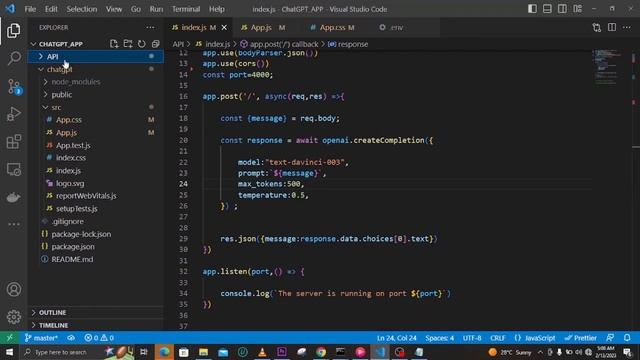Collapse the chatgpt folder

point(96,69)
